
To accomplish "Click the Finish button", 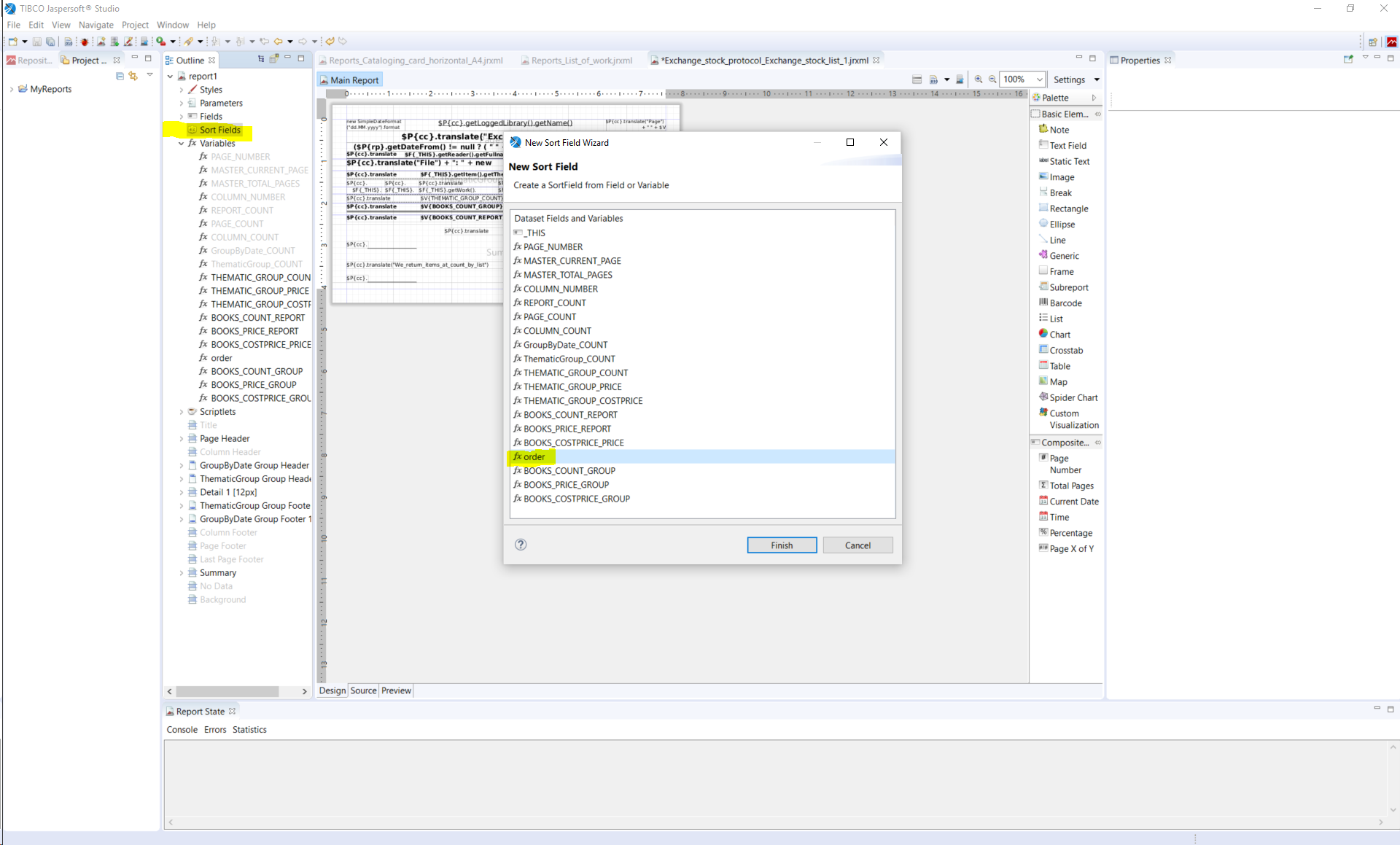I will pyautogui.click(x=781, y=545).
